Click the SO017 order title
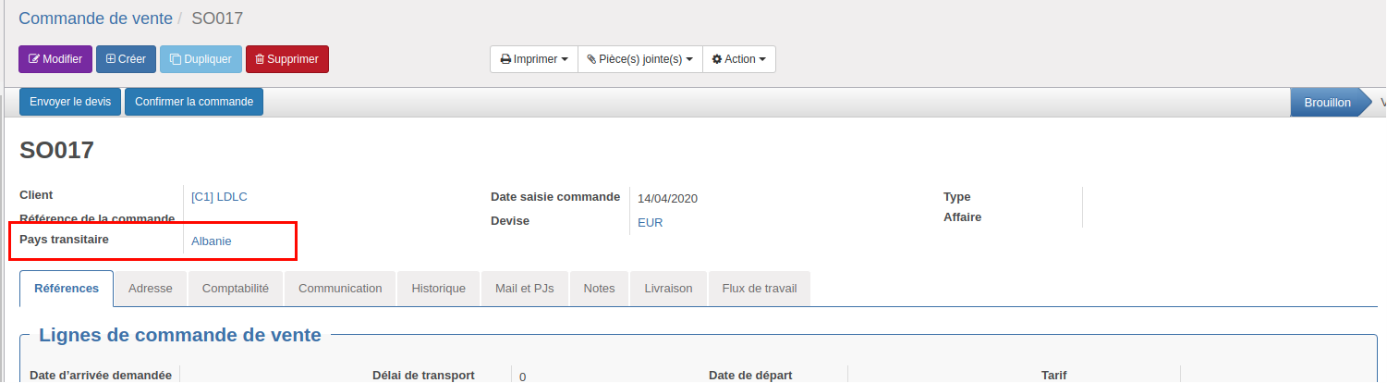The image size is (1387, 383). point(57,150)
